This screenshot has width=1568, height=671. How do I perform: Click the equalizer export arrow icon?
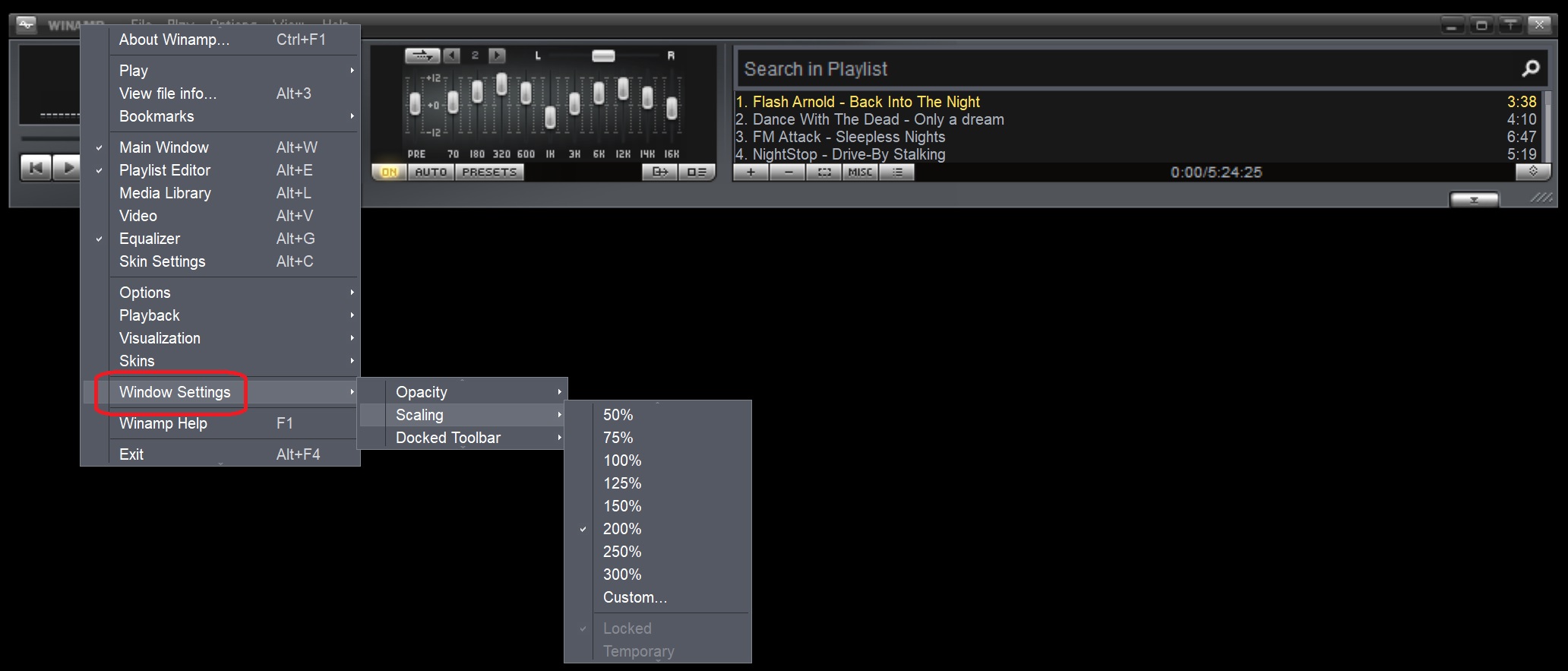click(659, 172)
